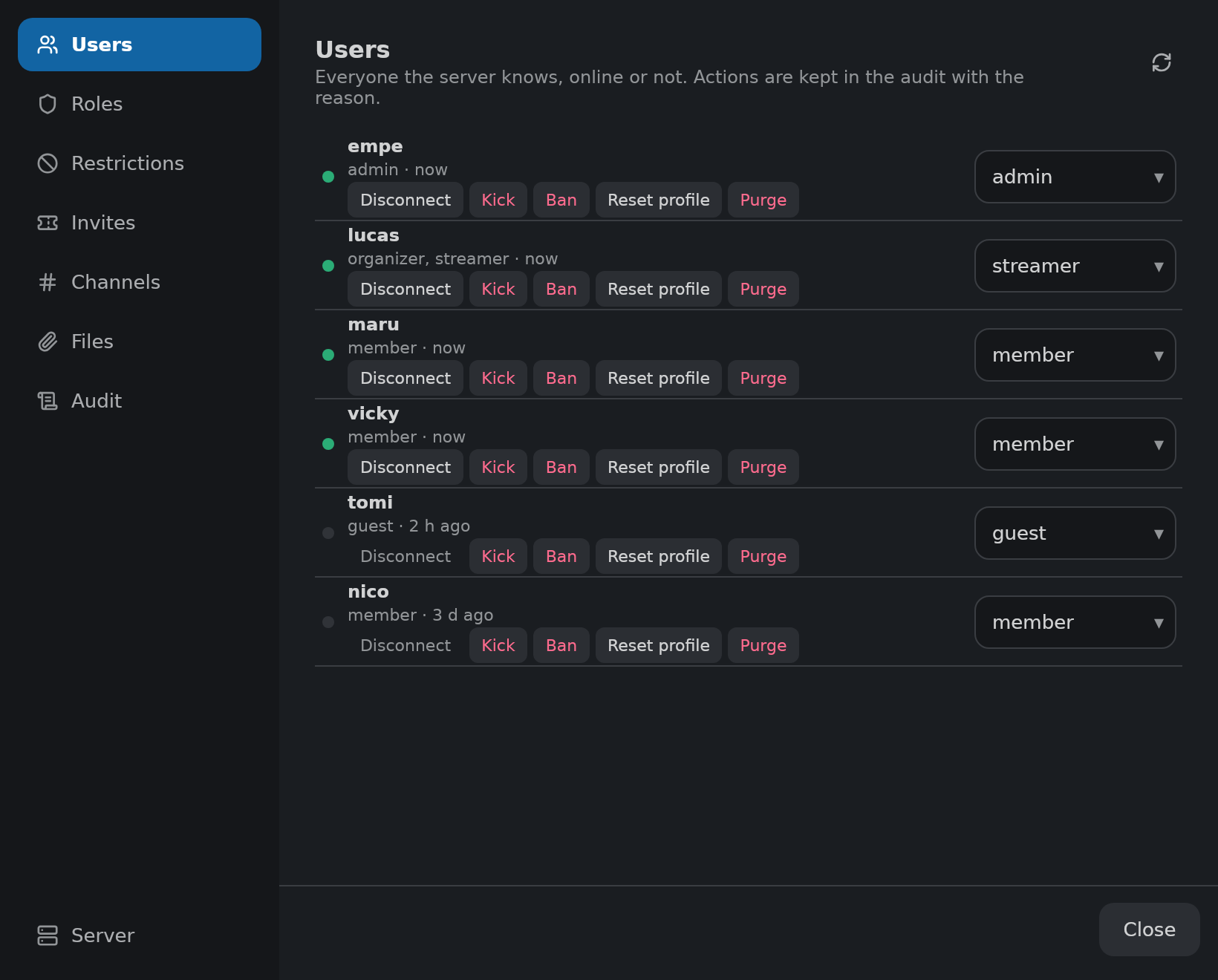
Task: Click the Invites ticket icon
Action: point(48,223)
